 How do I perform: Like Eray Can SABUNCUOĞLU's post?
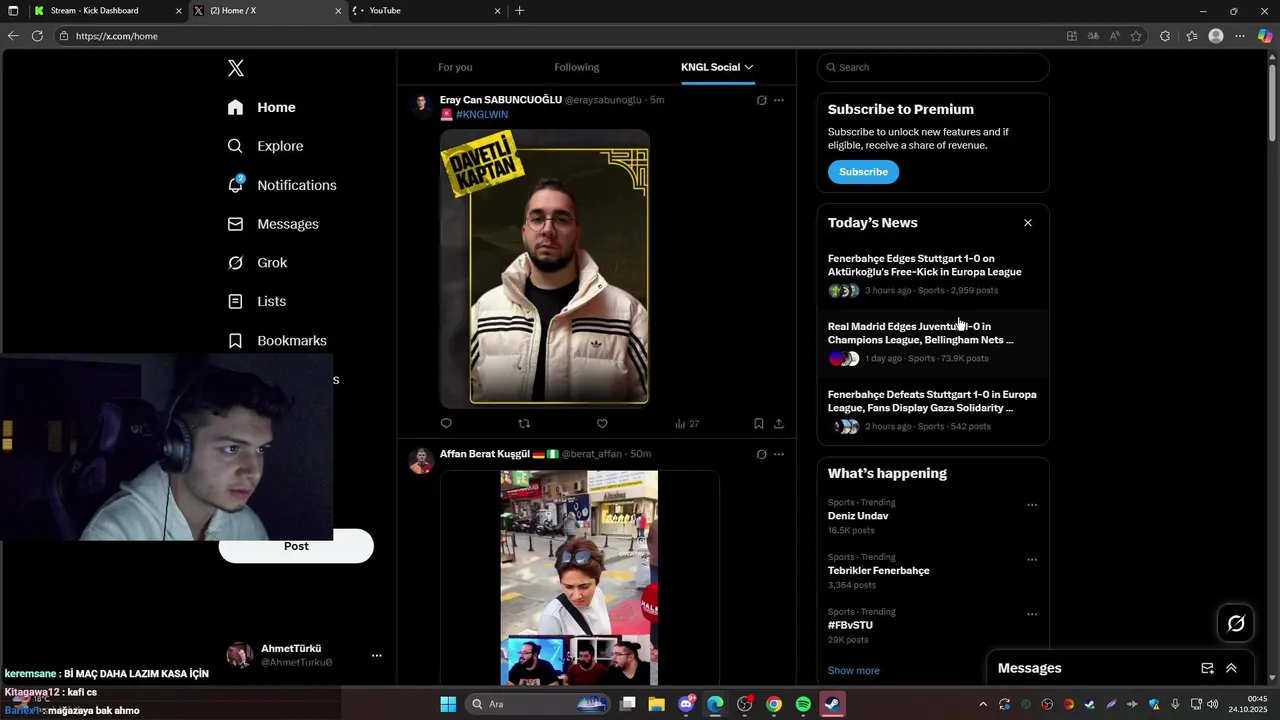[x=602, y=424]
